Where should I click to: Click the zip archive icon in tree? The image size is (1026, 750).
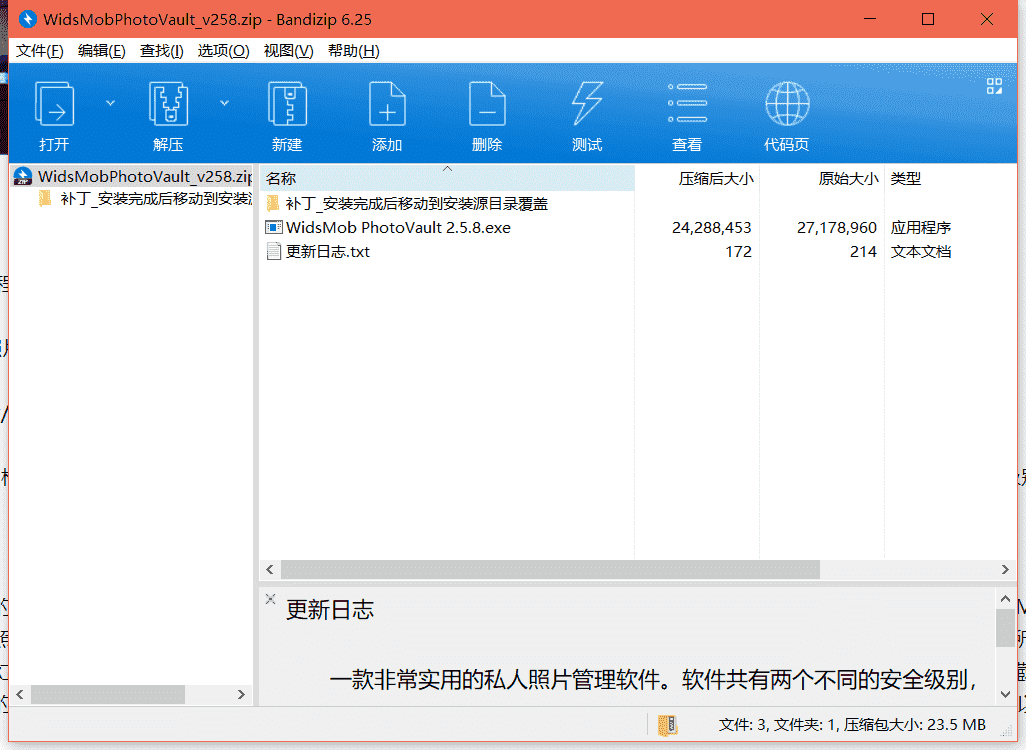[x=23, y=176]
